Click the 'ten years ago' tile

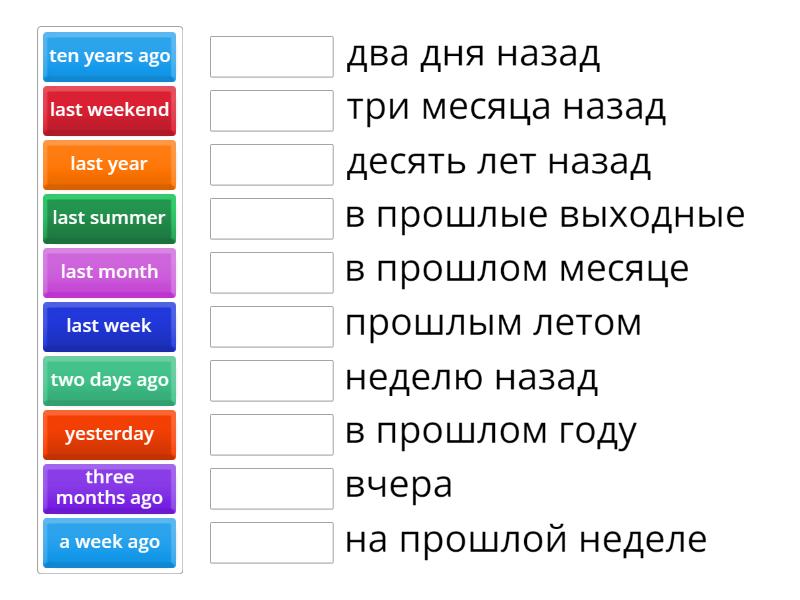pyautogui.click(x=110, y=57)
